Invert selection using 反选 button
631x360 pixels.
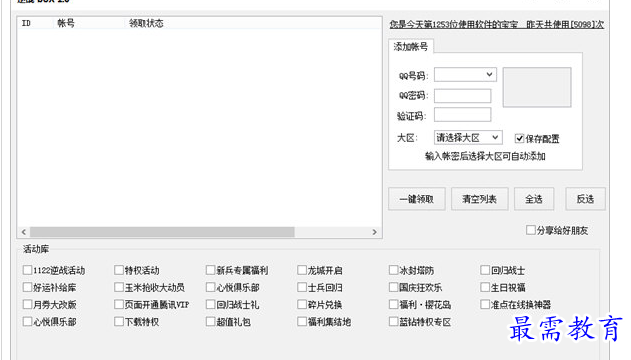586,199
